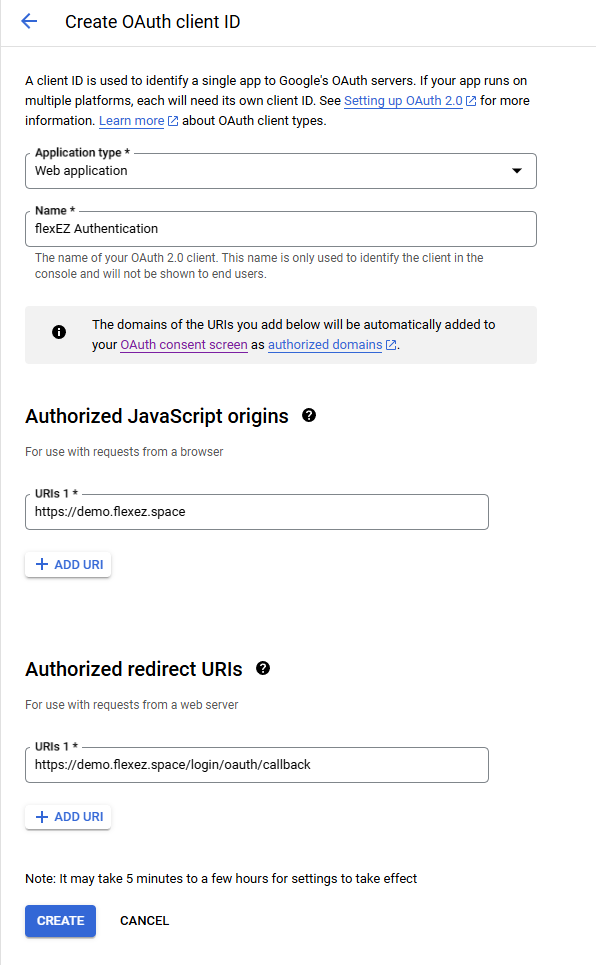Click the back arrow icon
Screen dimensions: 596x965
pyautogui.click(x=29, y=22)
